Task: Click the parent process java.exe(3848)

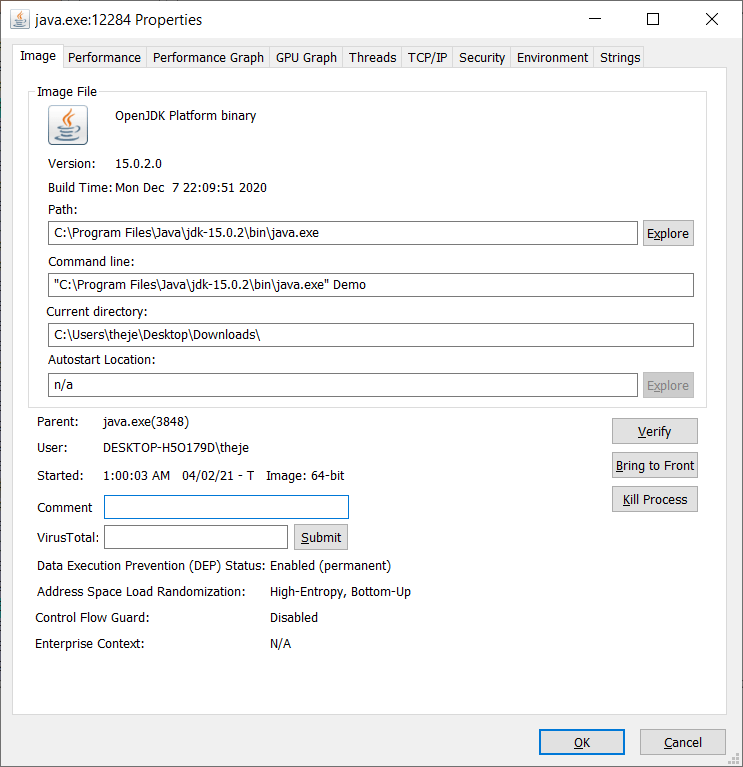Action: point(146,422)
